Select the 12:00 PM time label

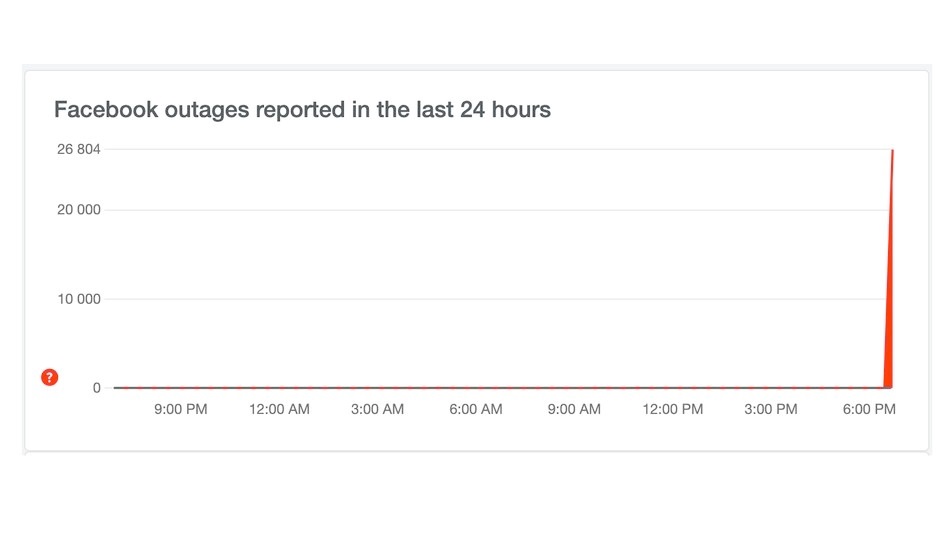[673, 409]
